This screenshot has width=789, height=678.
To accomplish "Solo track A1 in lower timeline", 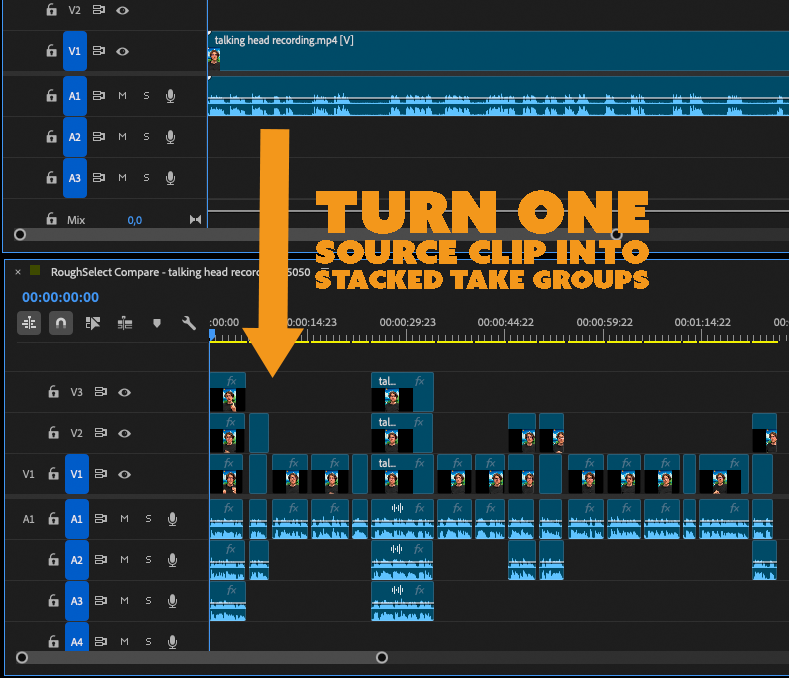I will tap(148, 518).
